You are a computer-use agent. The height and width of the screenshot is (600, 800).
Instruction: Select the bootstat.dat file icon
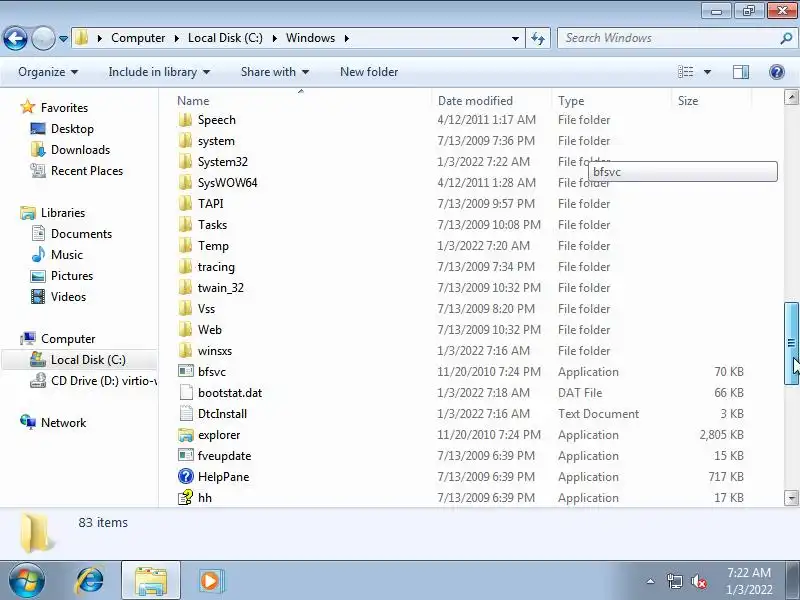186,392
